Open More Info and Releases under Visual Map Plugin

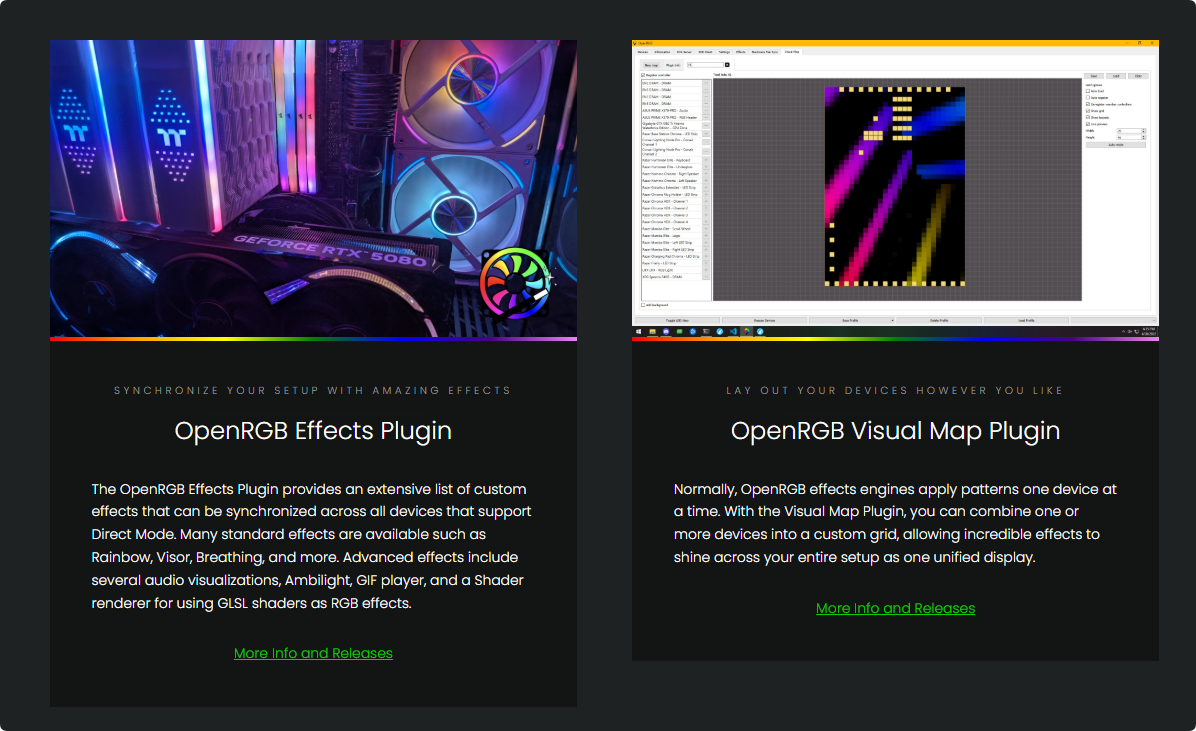[895, 608]
